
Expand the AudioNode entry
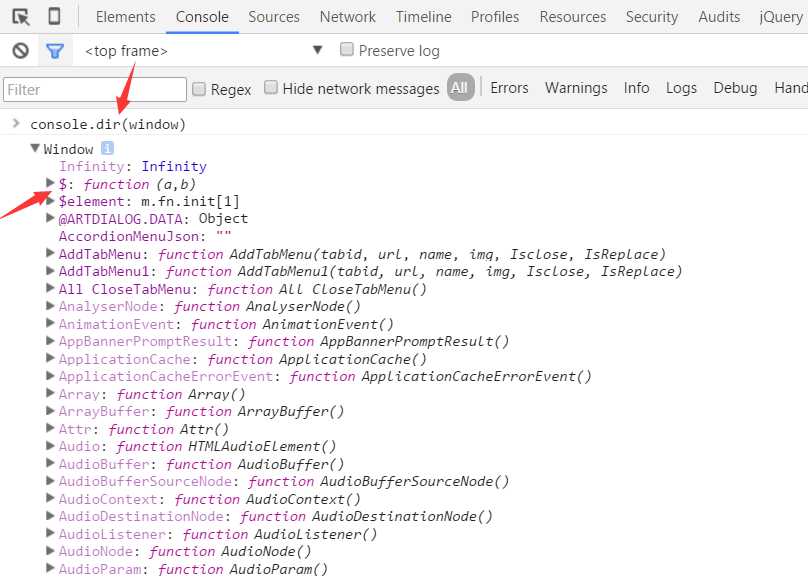[x=50, y=551]
